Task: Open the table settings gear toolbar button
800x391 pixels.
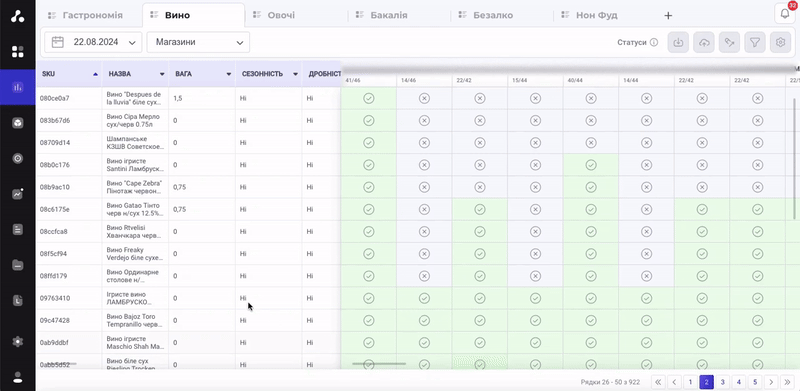Action: (780, 43)
